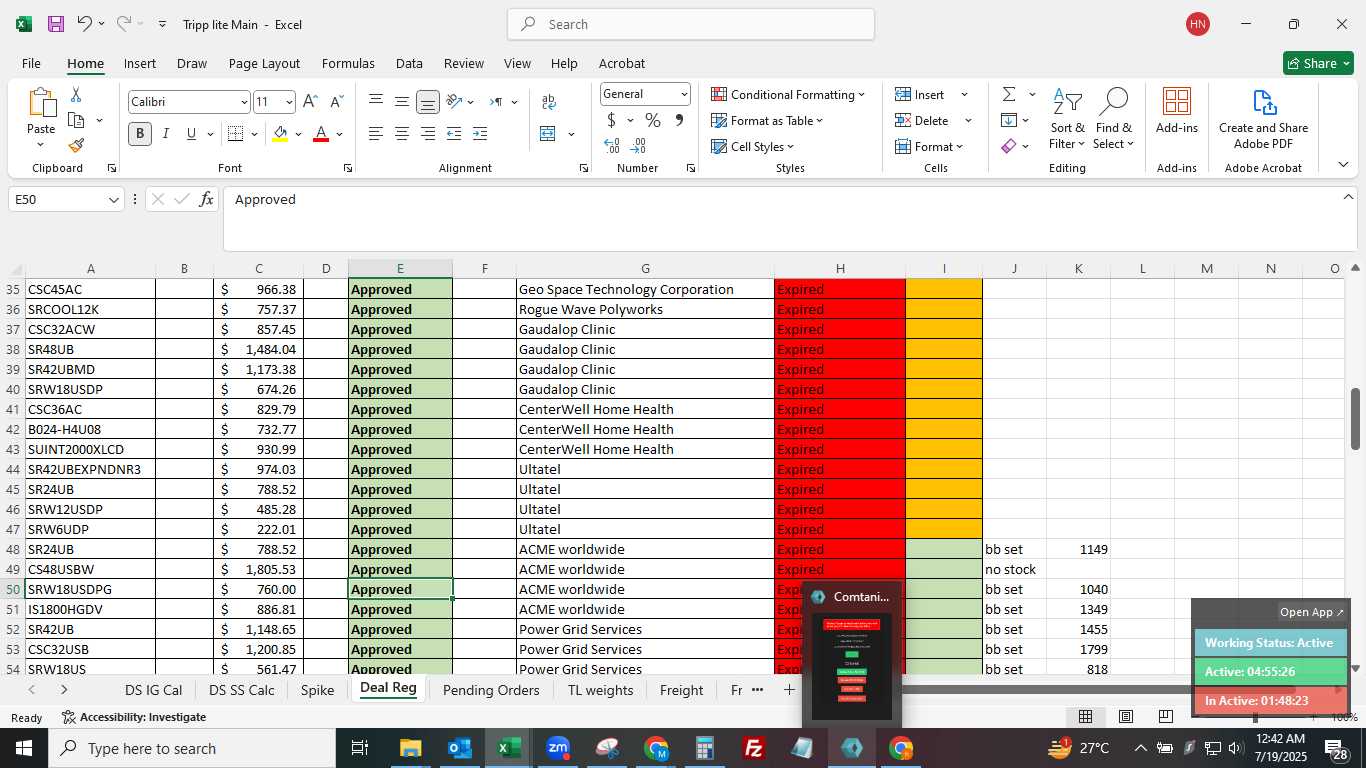1366x768 pixels.
Task: Click the vertical scrollbar thumb
Action: click(1356, 418)
